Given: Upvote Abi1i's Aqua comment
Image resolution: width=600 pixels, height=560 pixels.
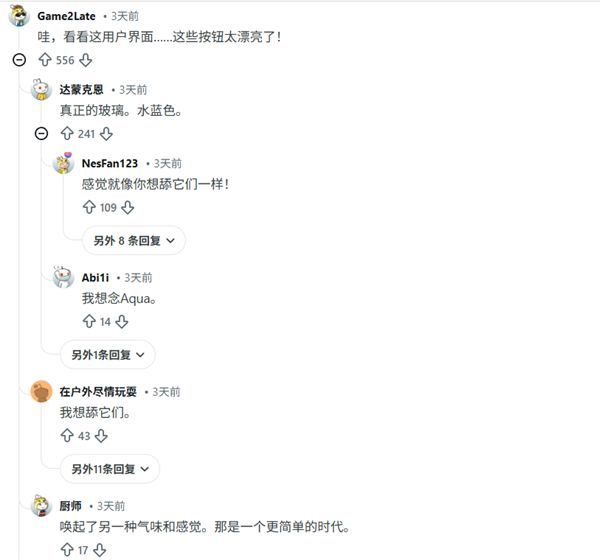Looking at the screenshot, I should click(90, 321).
